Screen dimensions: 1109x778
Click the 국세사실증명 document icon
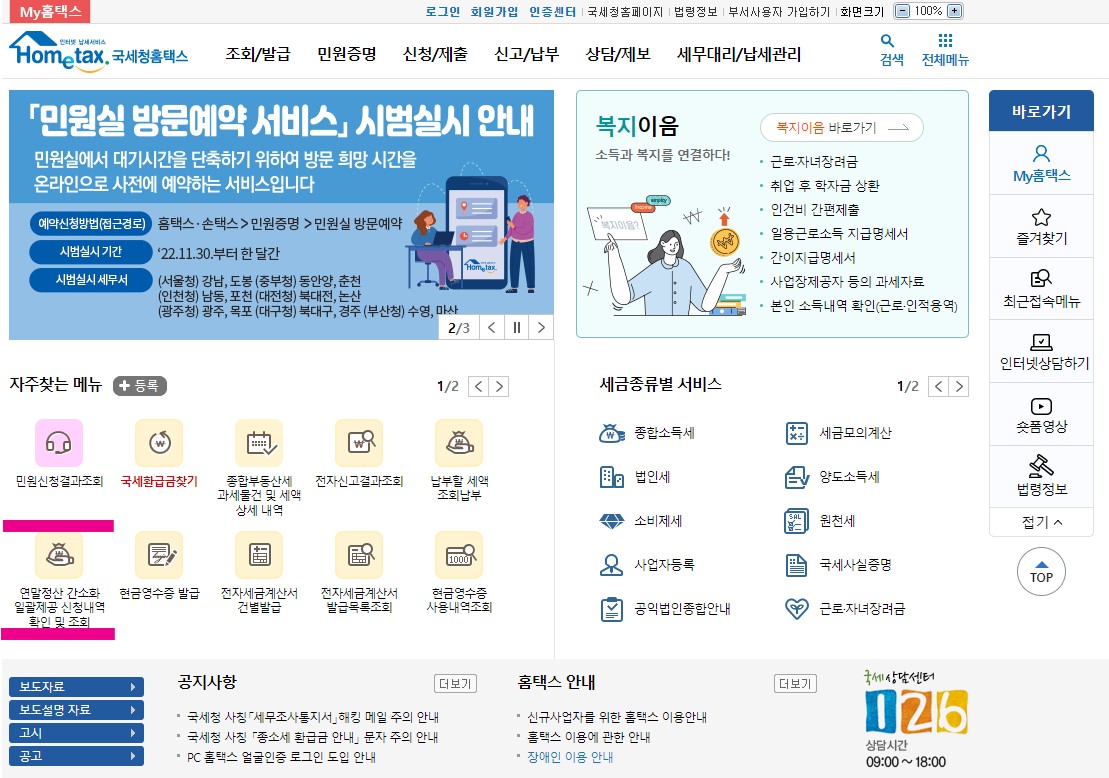coord(797,565)
